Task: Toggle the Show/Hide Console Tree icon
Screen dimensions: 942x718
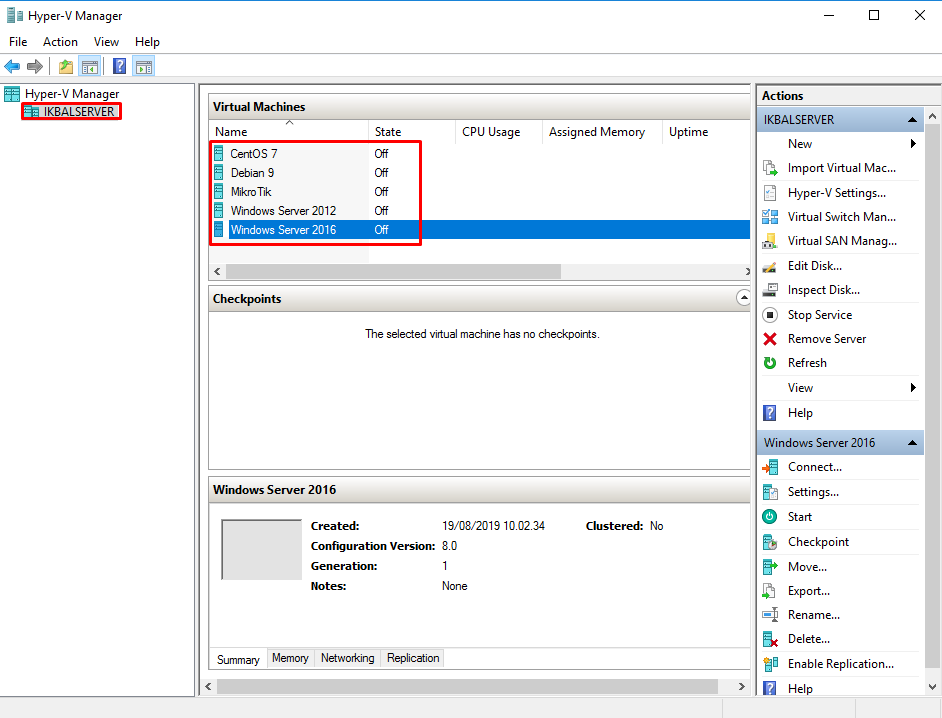Action: [90, 66]
